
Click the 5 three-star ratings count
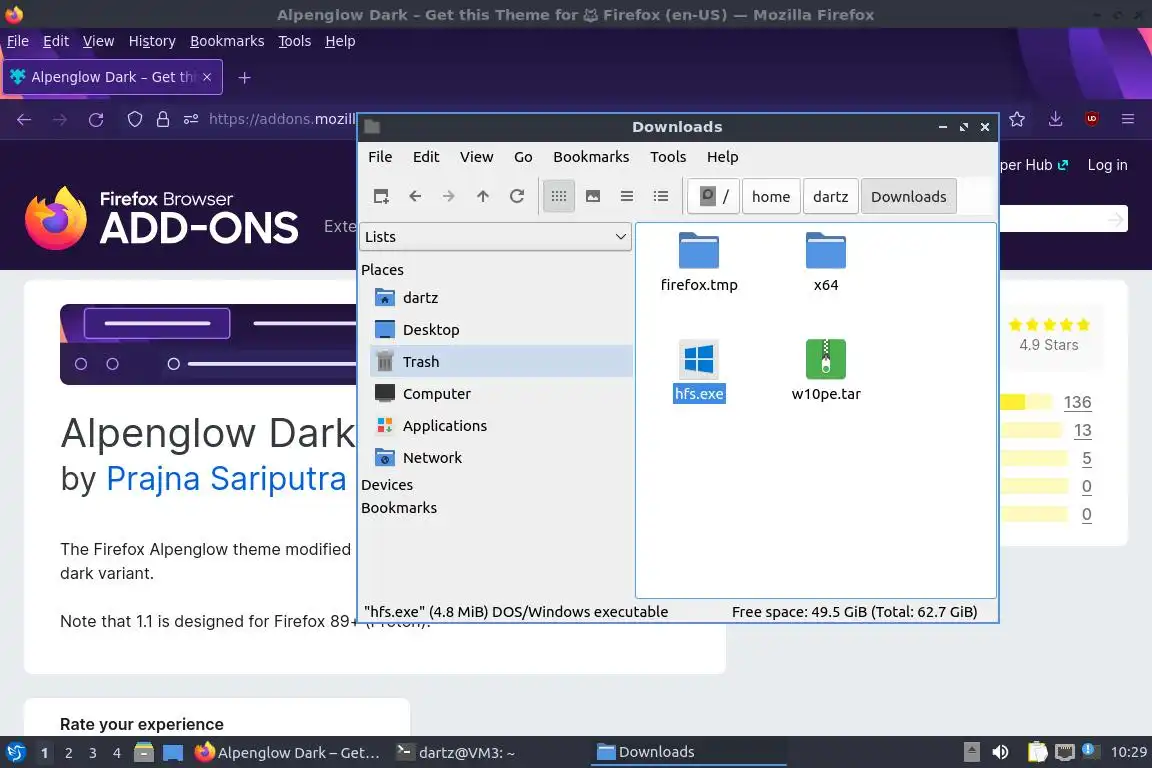[x=1087, y=459]
